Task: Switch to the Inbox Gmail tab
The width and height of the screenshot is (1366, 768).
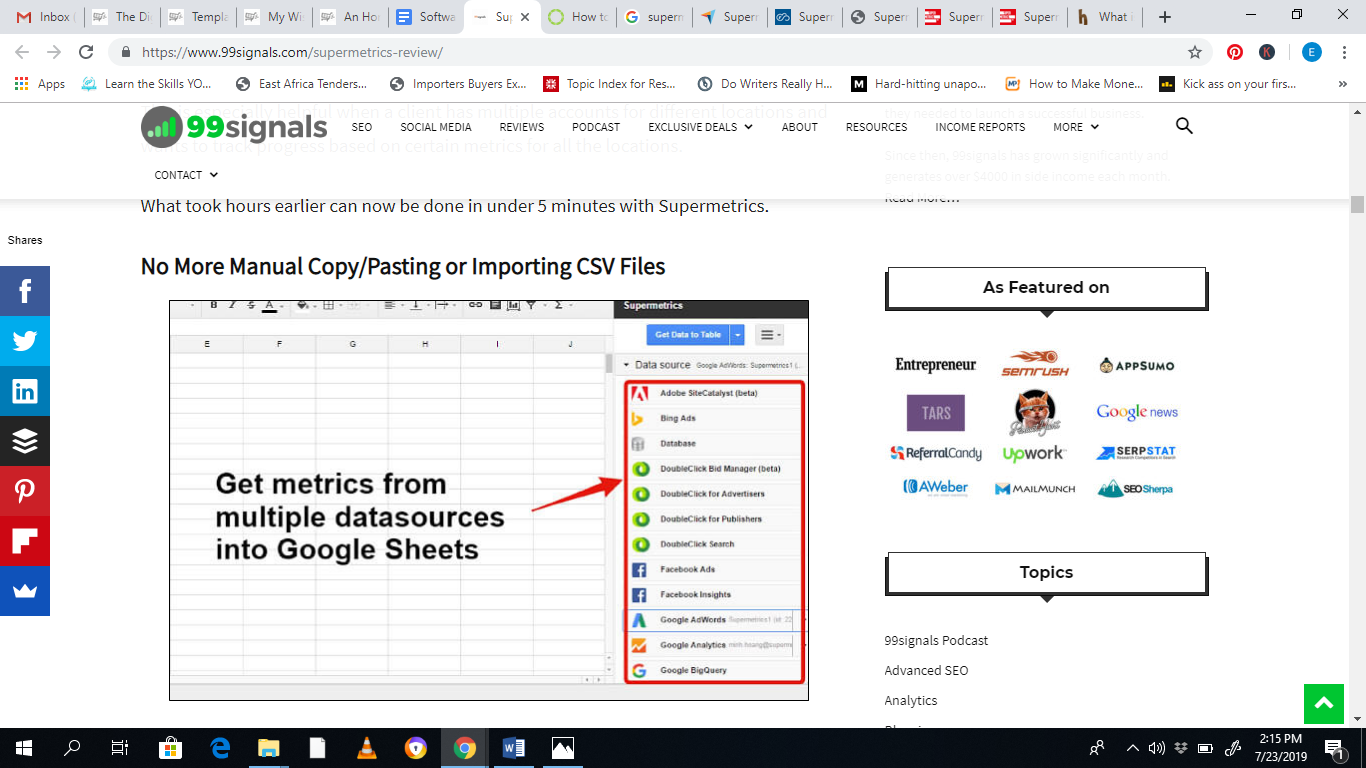Action: click(x=45, y=17)
